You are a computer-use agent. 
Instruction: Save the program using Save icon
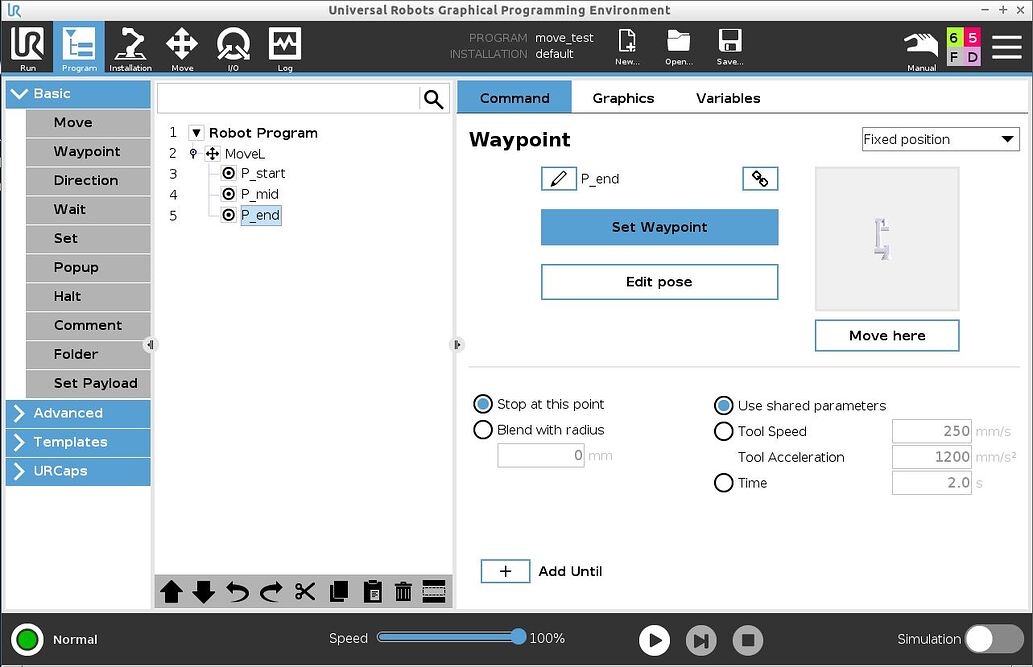[x=729, y=47]
